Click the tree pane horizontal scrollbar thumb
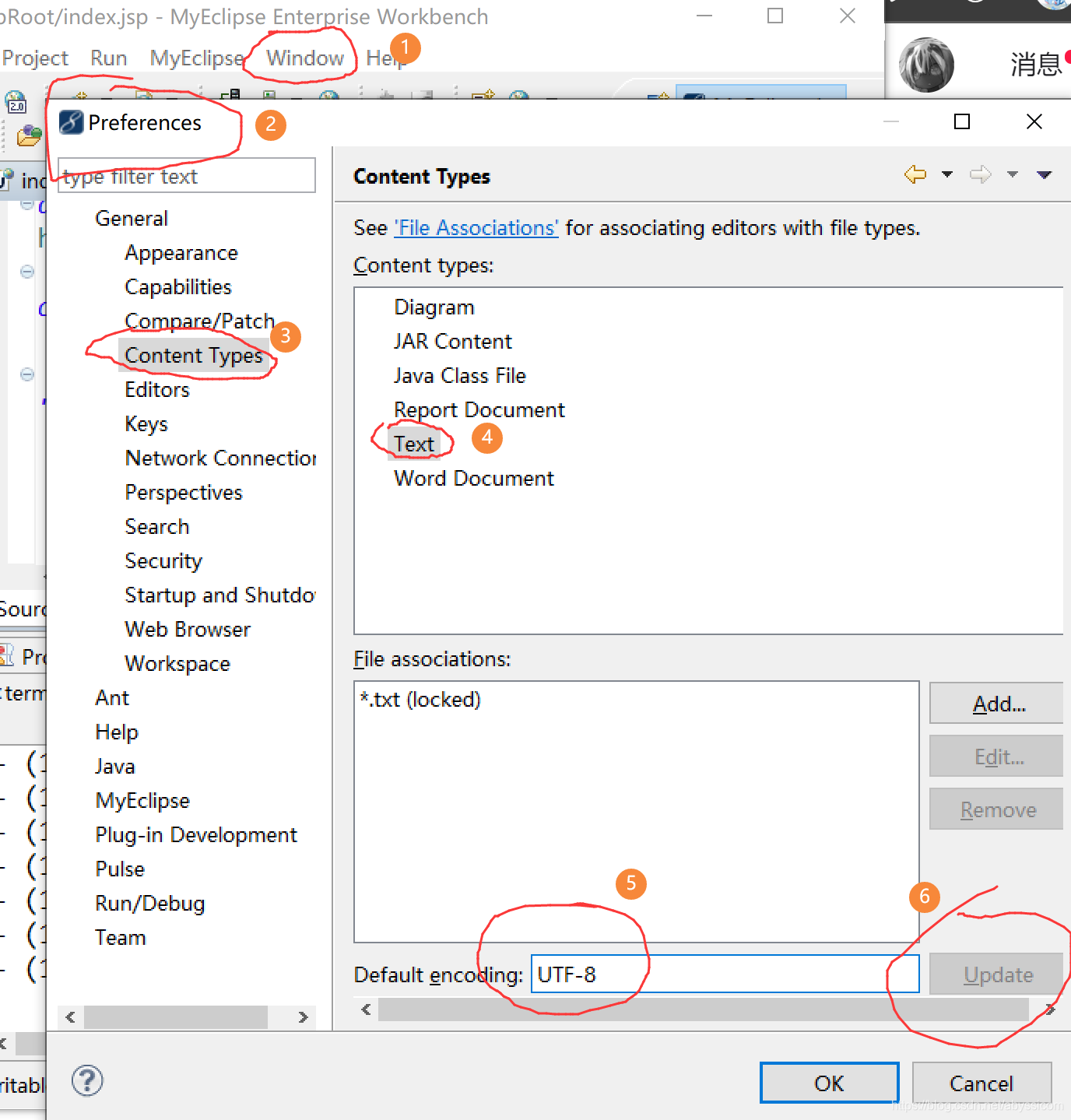Screen dimensions: 1071x1120 pos(176,1016)
